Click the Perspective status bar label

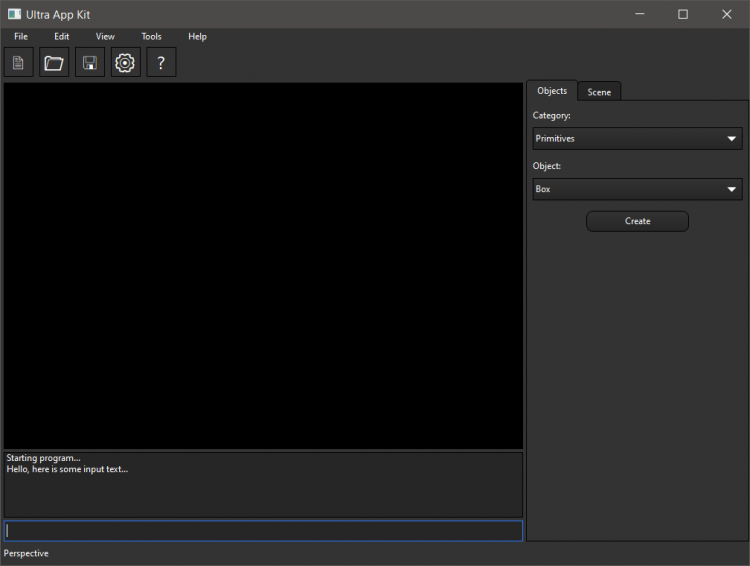pyautogui.click(x=26, y=553)
